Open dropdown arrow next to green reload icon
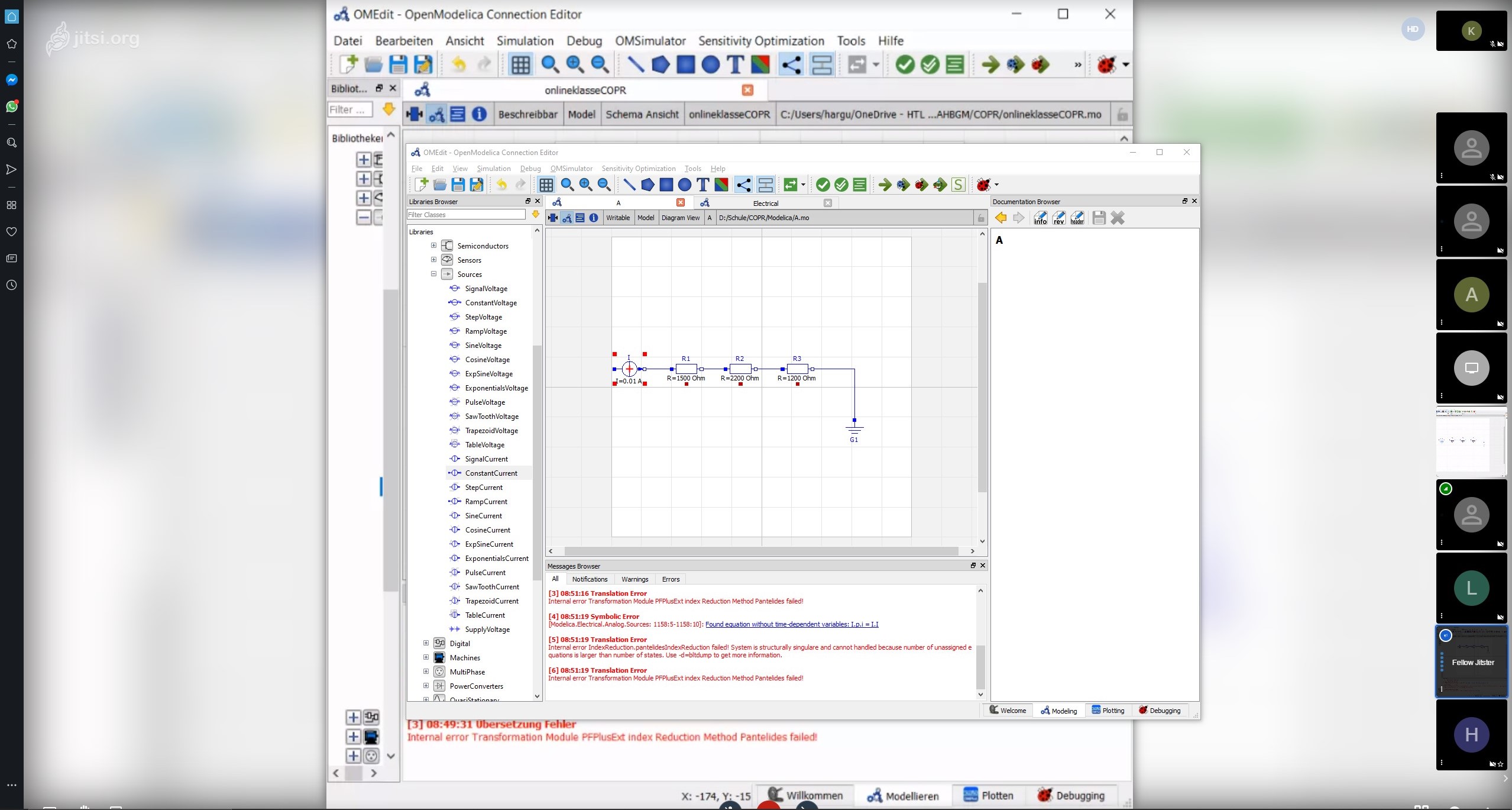 pos(803,185)
